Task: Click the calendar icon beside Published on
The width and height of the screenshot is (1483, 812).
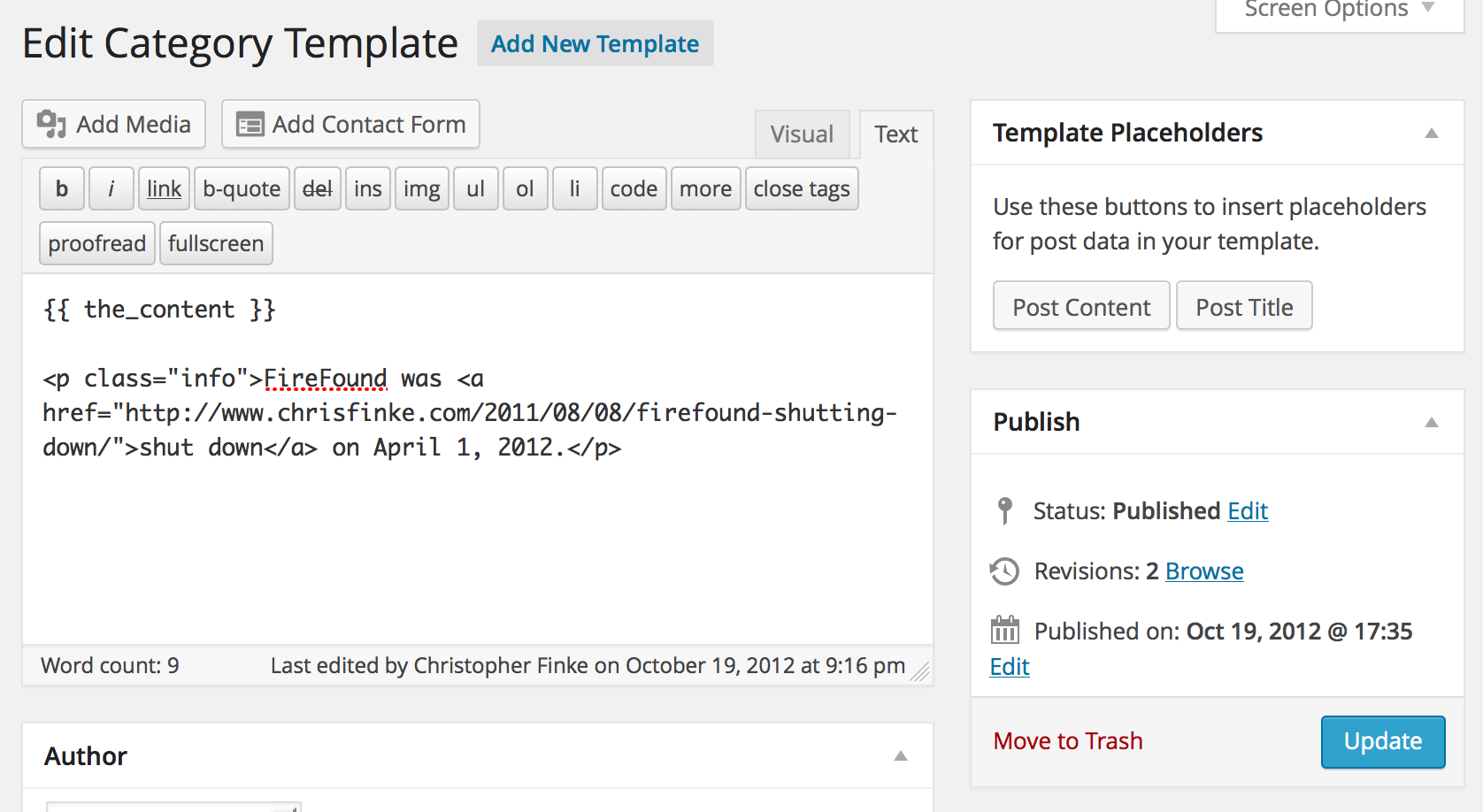Action: 1004,630
